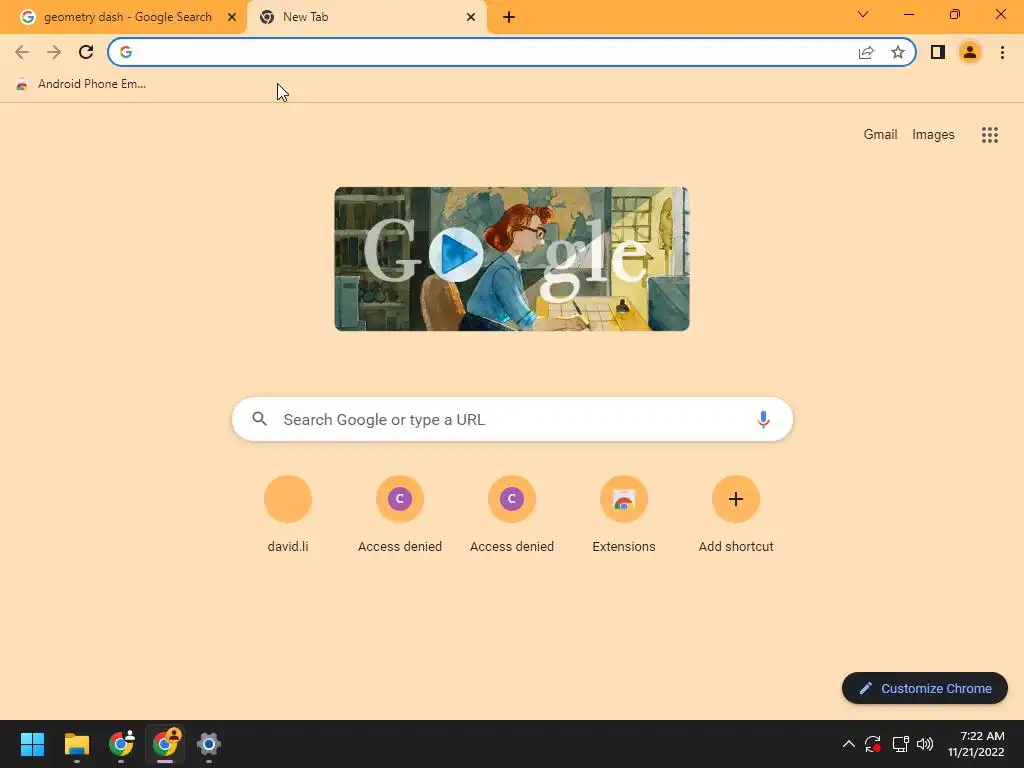The height and width of the screenshot is (768, 1024).
Task: Open the network icon in system tray
Action: tap(901, 744)
